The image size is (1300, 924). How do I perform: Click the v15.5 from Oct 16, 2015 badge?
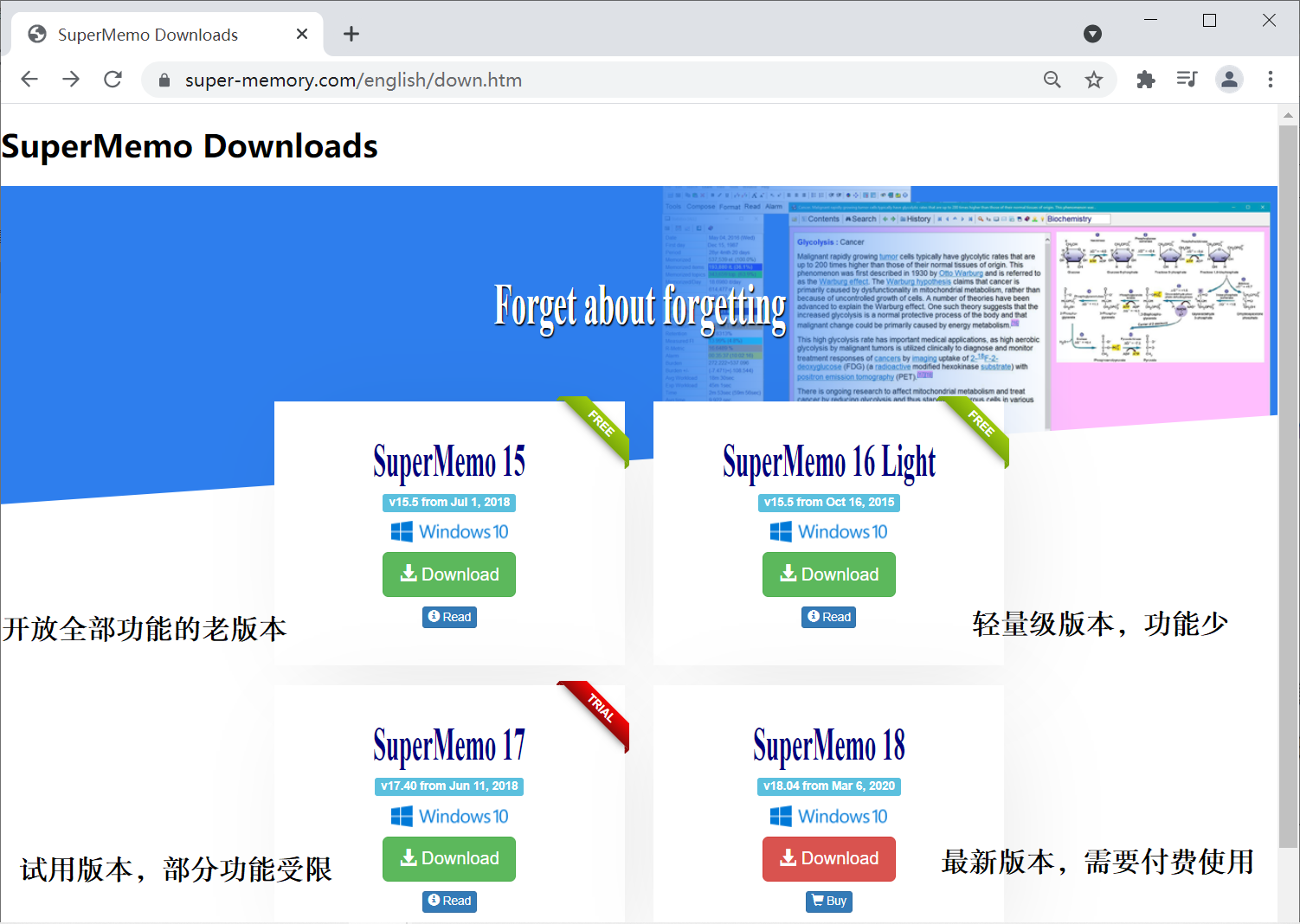click(x=829, y=503)
